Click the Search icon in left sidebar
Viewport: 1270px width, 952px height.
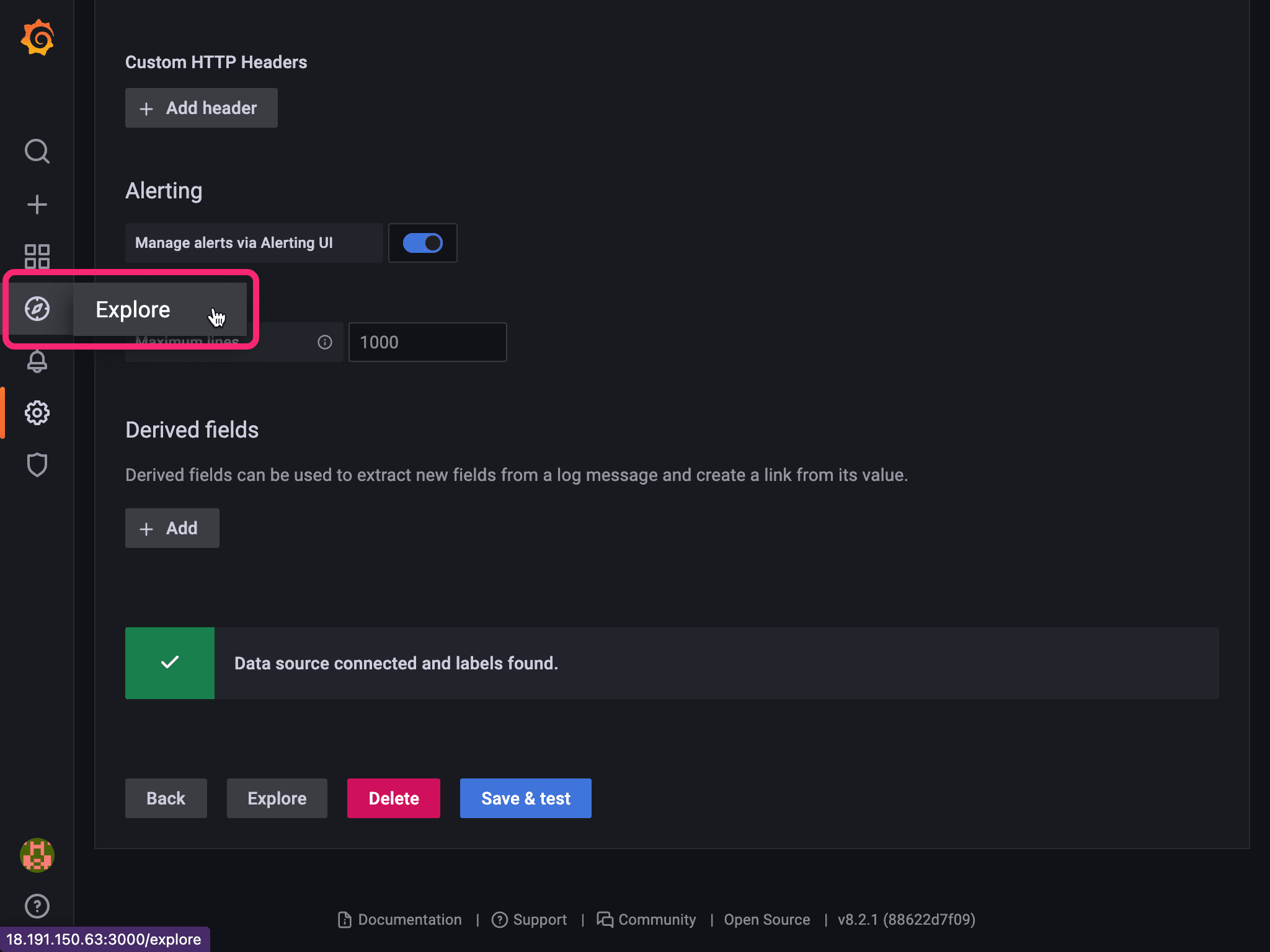[37, 151]
